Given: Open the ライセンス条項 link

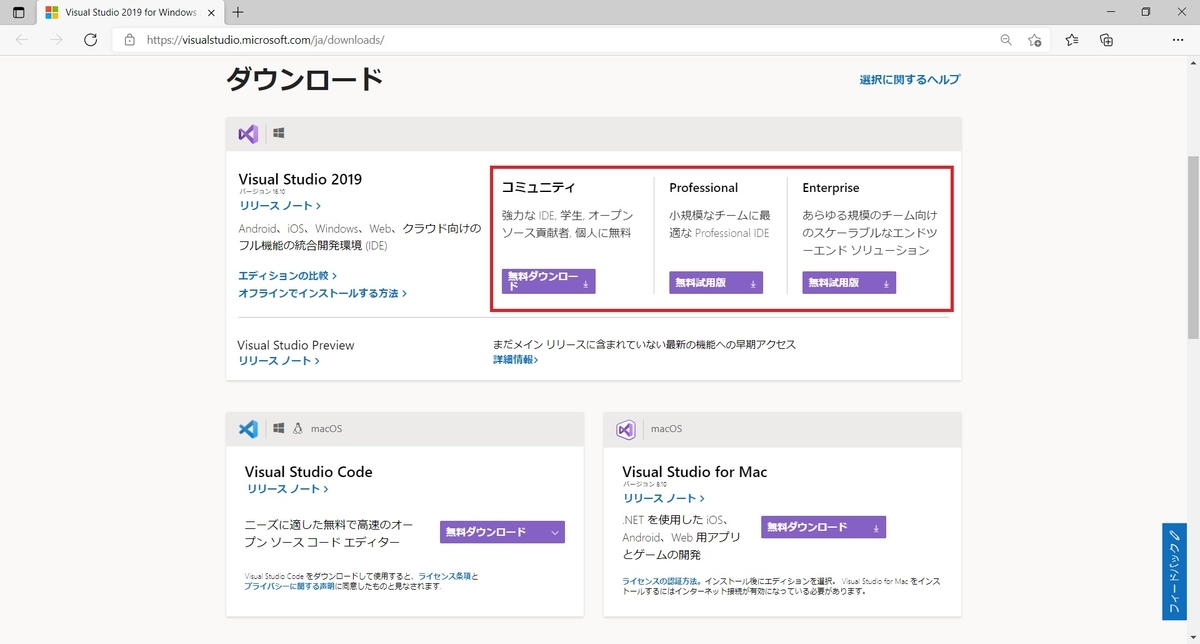Looking at the screenshot, I should (x=444, y=576).
